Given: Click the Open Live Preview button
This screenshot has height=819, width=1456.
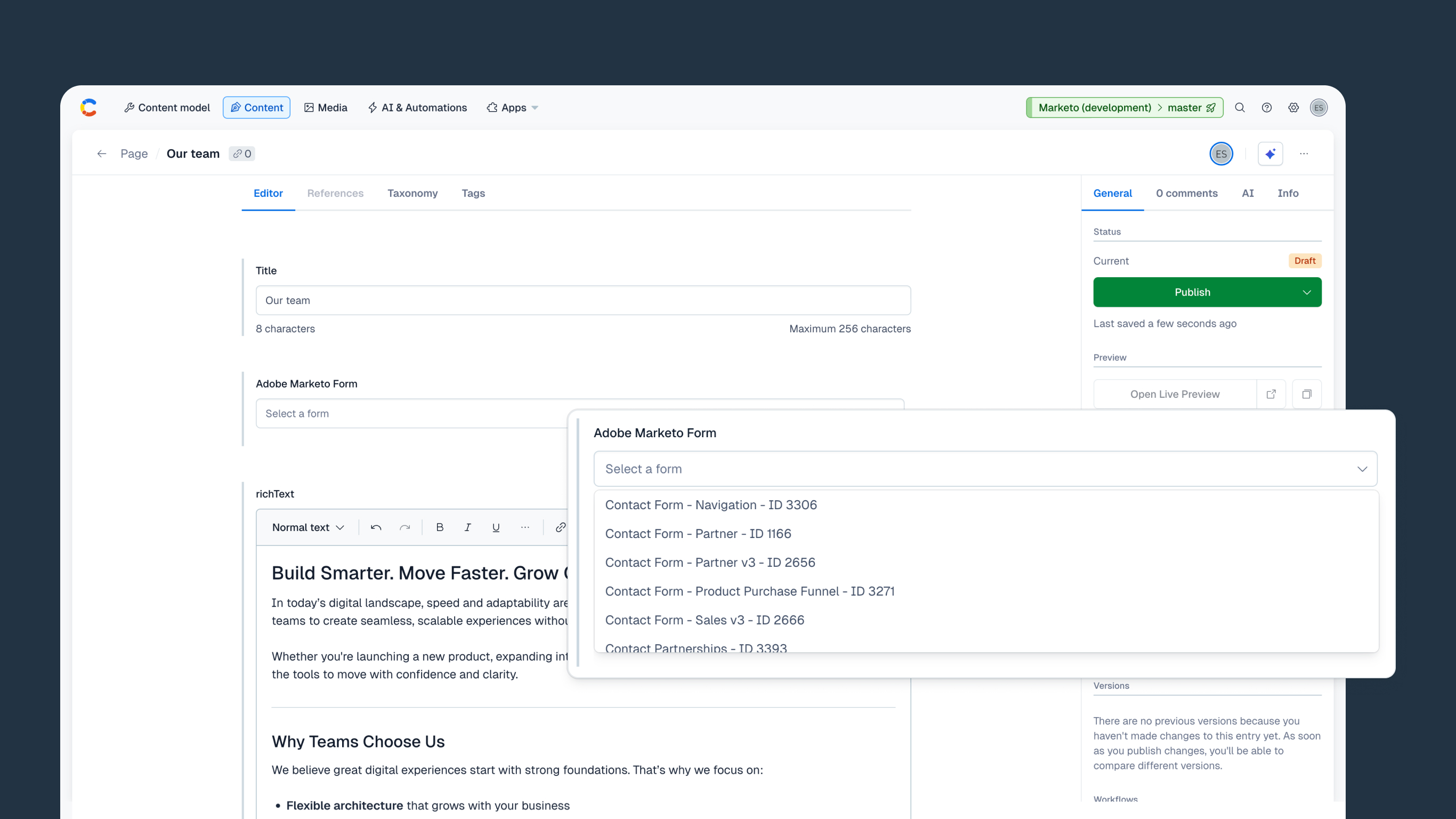Looking at the screenshot, I should pyautogui.click(x=1175, y=394).
